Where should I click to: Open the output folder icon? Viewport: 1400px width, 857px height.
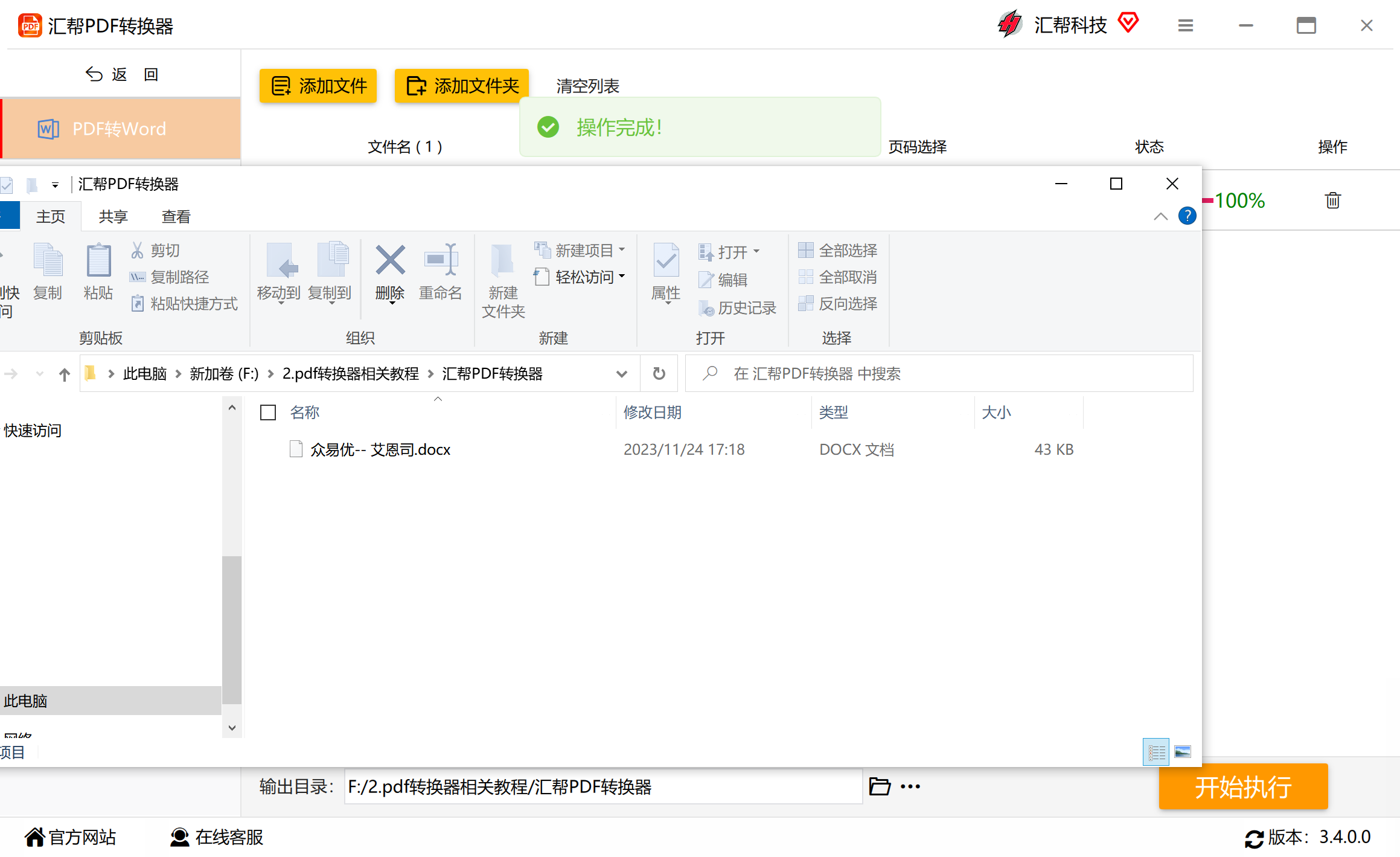880,786
